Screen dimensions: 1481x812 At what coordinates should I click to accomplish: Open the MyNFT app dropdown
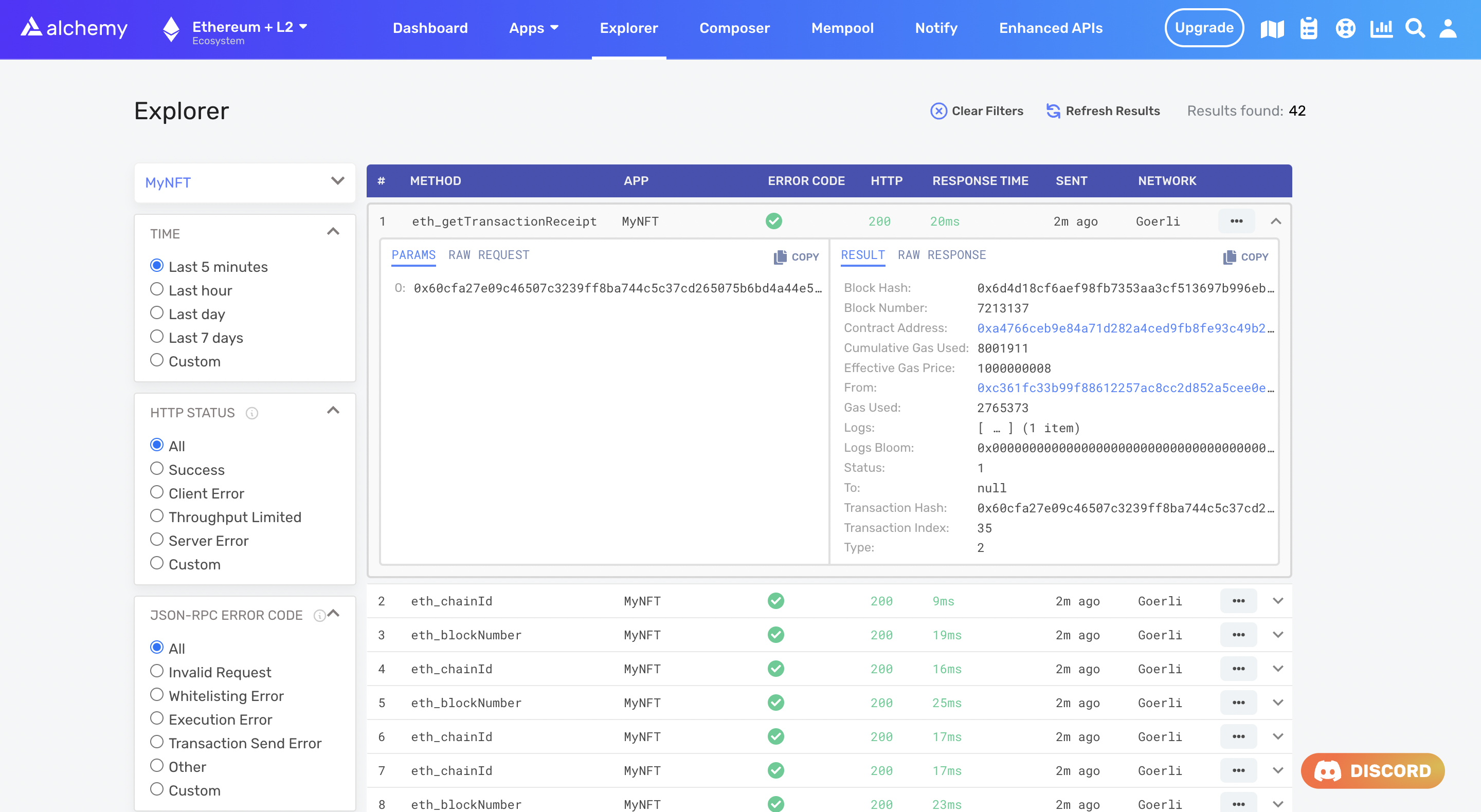(x=244, y=183)
